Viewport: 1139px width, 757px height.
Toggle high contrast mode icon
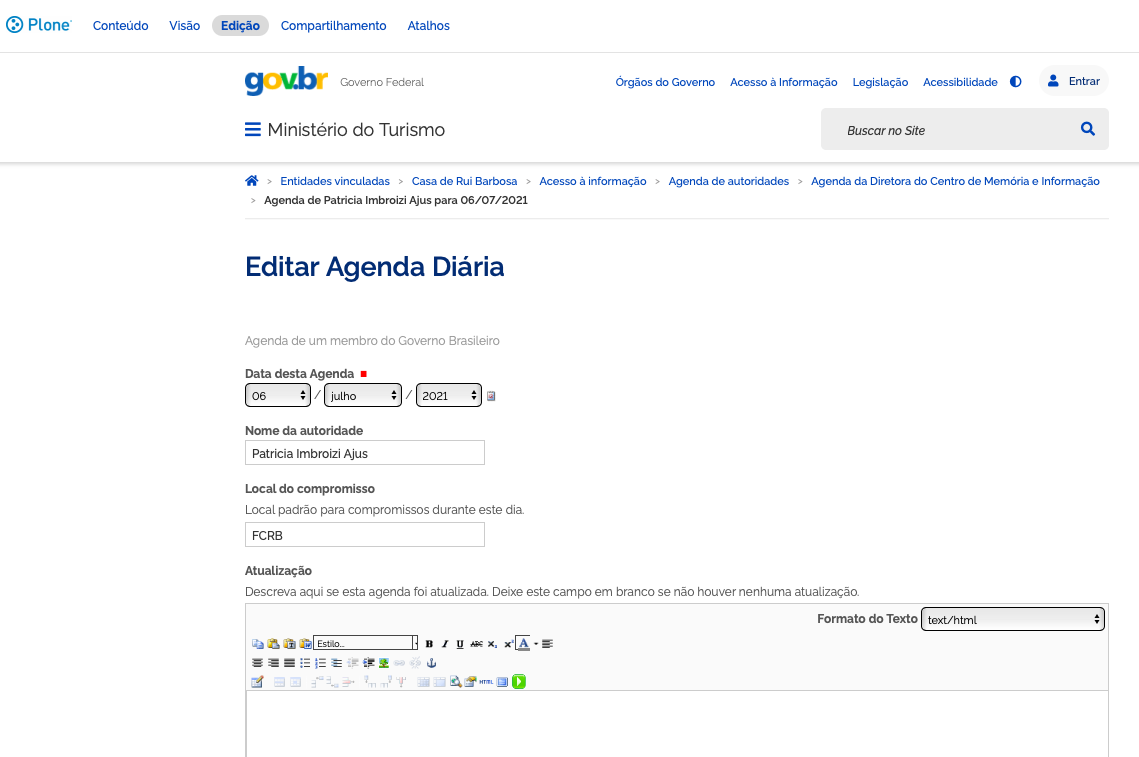1016,82
